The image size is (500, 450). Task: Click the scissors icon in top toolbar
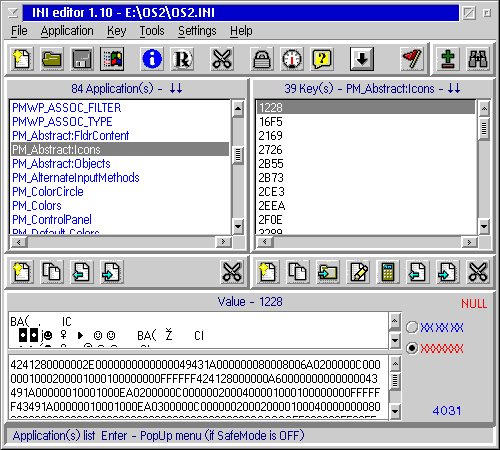pos(222,59)
